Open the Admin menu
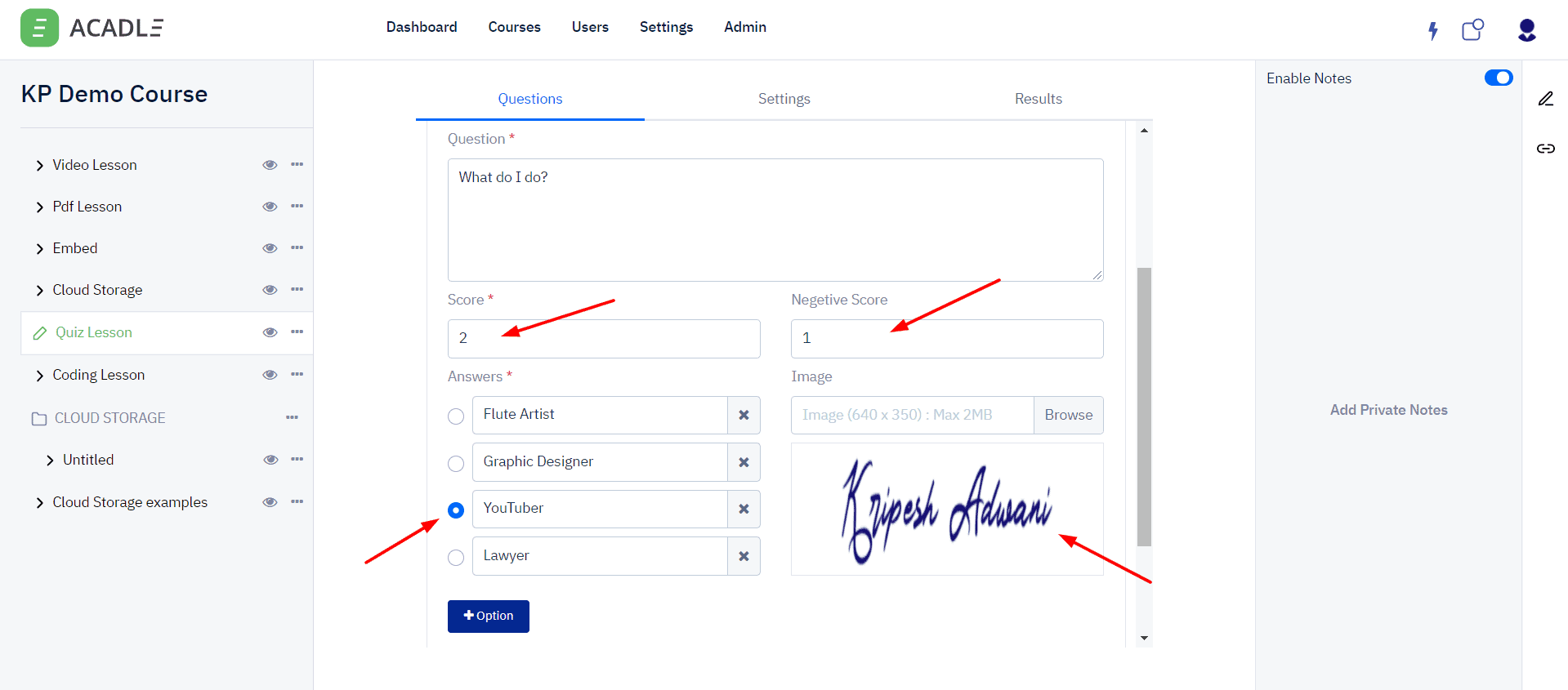 (745, 27)
